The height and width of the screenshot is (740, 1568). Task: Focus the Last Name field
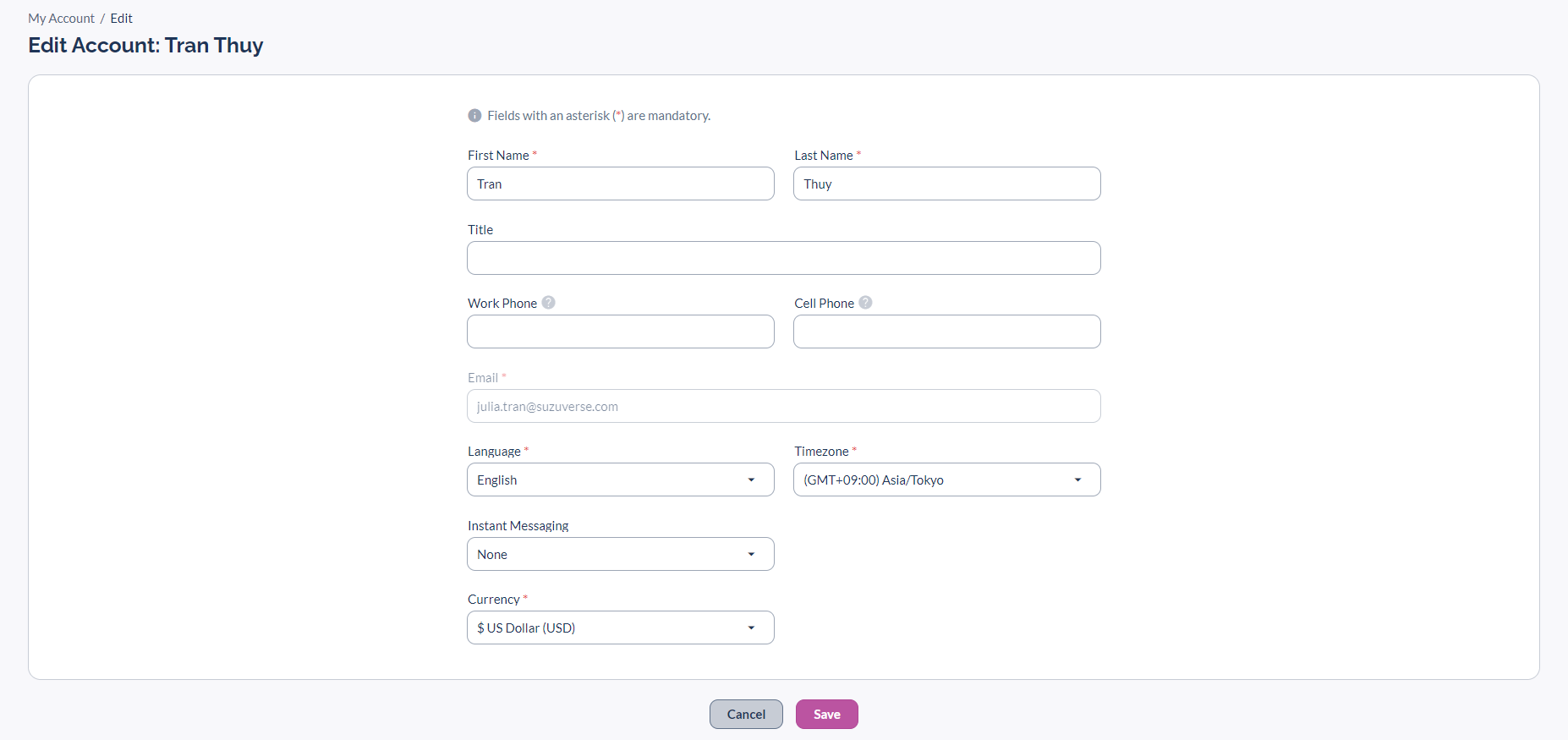tap(946, 184)
